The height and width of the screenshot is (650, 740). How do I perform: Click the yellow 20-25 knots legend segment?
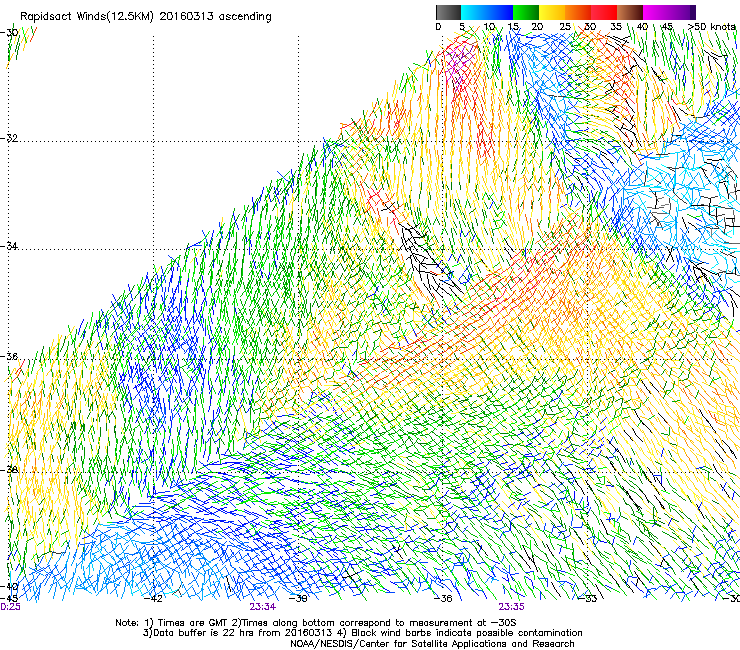552,12
